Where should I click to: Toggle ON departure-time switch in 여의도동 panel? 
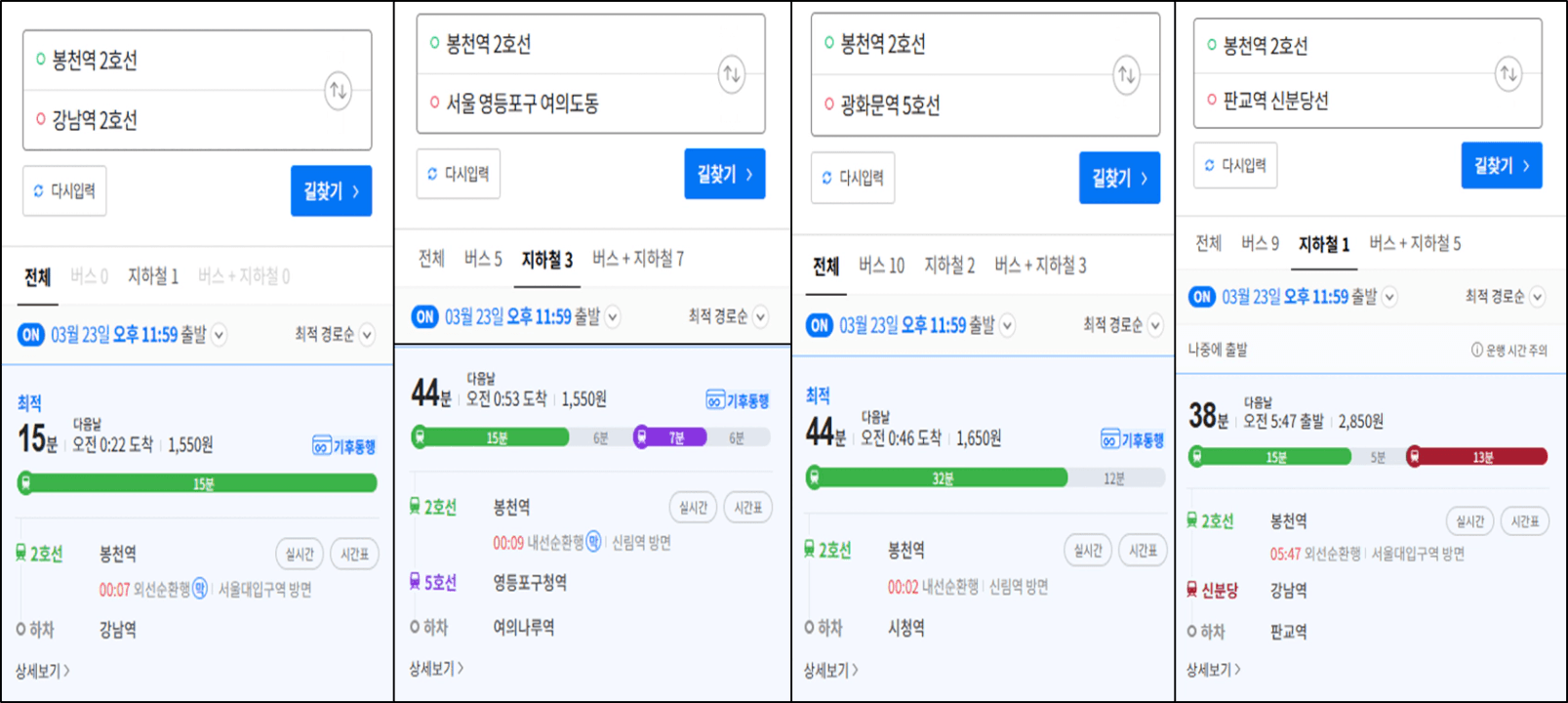point(424,316)
